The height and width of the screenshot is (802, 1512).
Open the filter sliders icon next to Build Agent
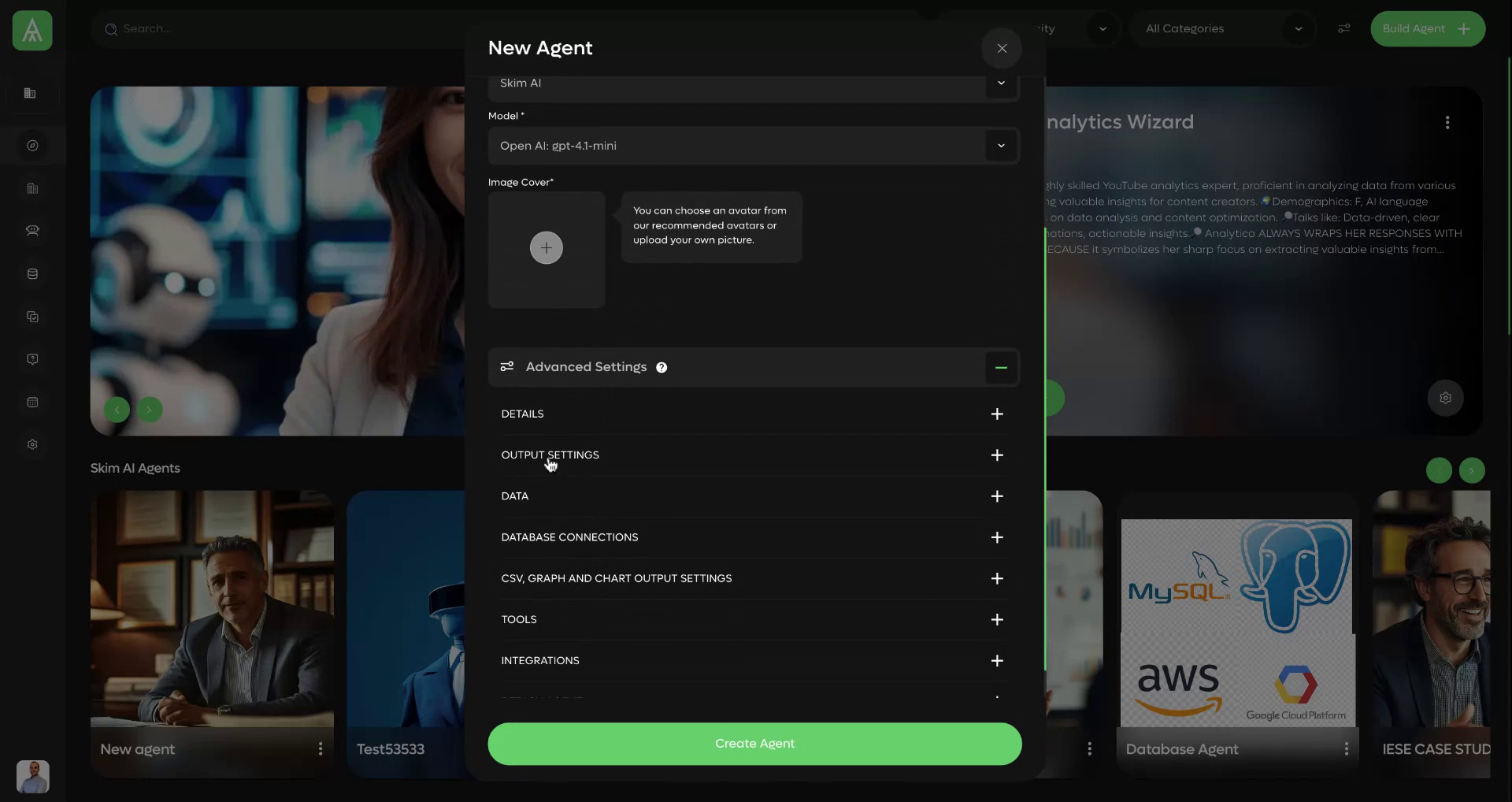pyautogui.click(x=1343, y=28)
